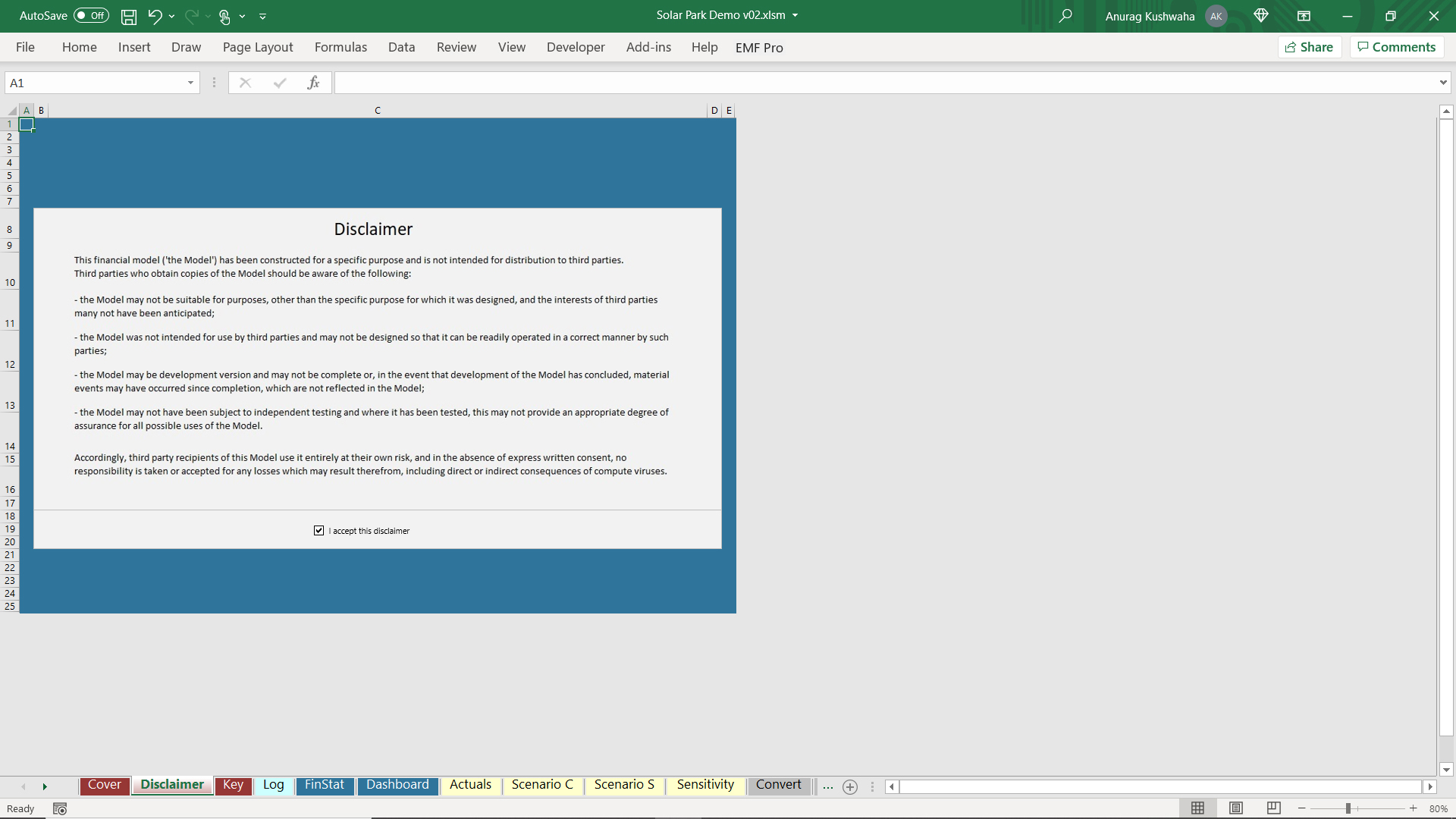The height and width of the screenshot is (819, 1456).
Task: Click the Save icon in title bar
Action: (129, 16)
